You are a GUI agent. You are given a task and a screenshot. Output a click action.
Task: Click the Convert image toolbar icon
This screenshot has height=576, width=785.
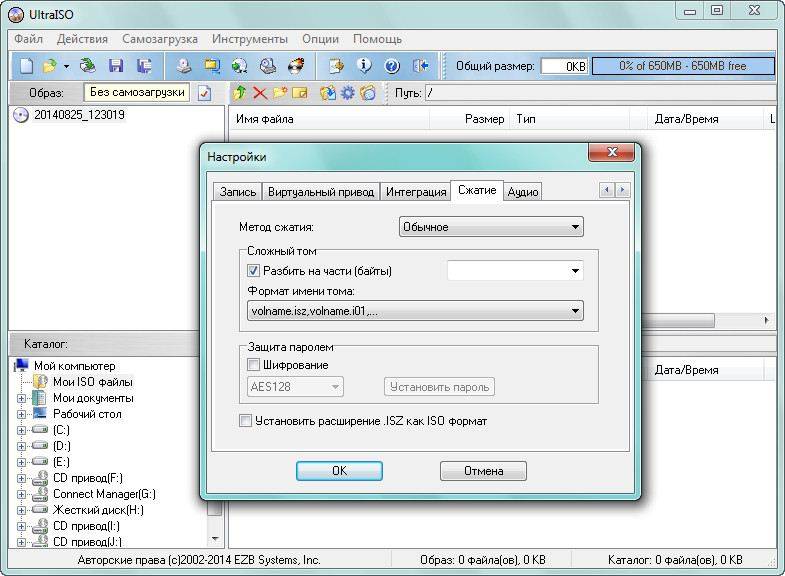[212, 66]
